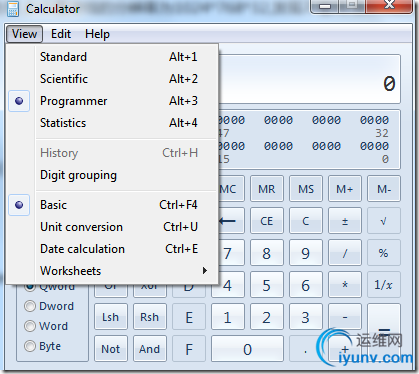Click the CE clear entry button
The width and height of the screenshot is (419, 374).
tap(267, 221)
